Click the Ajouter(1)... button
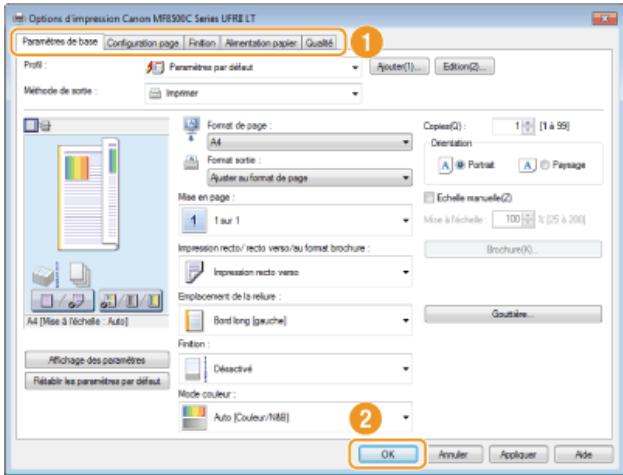The width and height of the screenshot is (623, 475). 399,67
